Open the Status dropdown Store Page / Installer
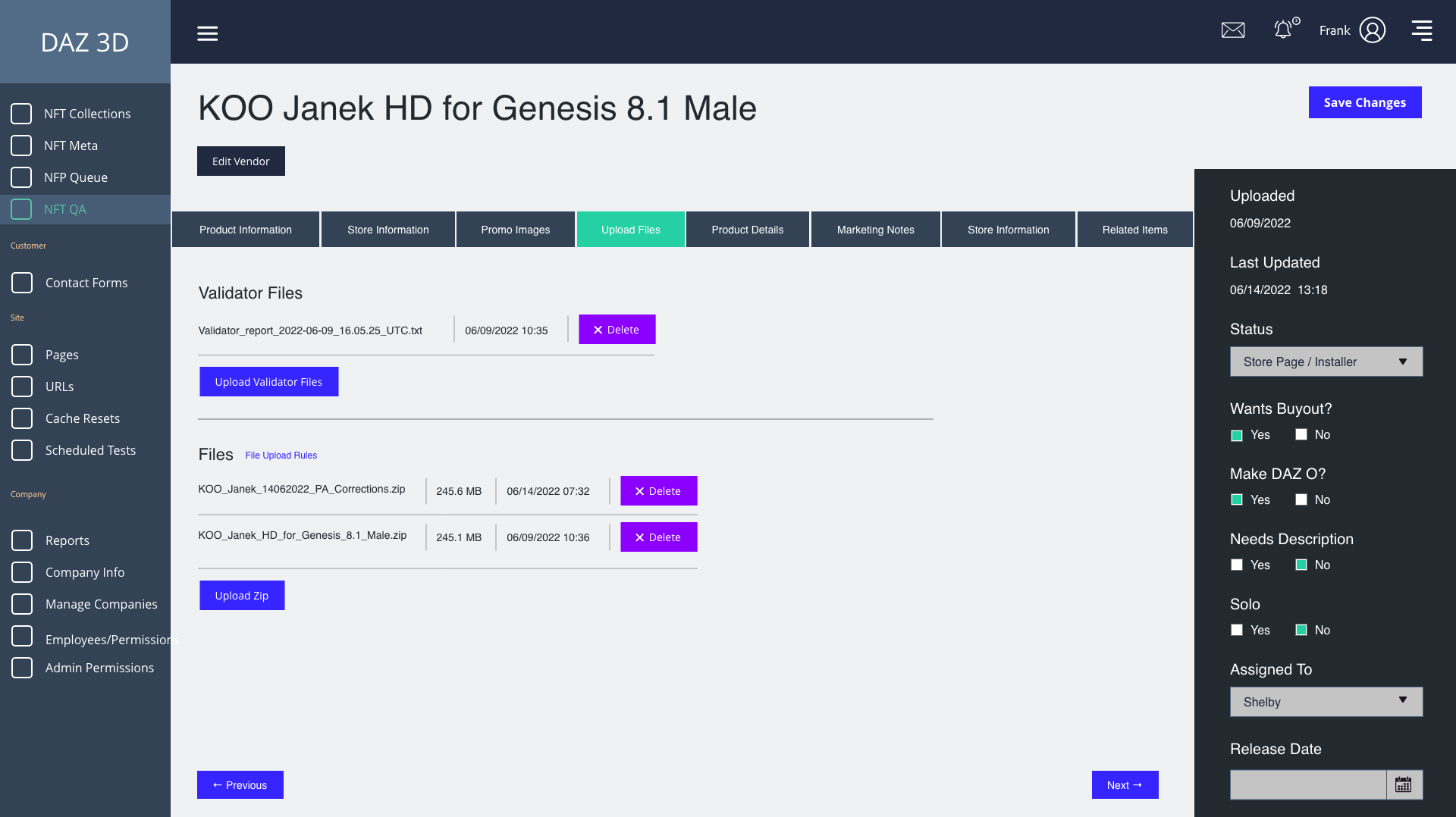This screenshot has height=817, width=1456. tap(1326, 362)
